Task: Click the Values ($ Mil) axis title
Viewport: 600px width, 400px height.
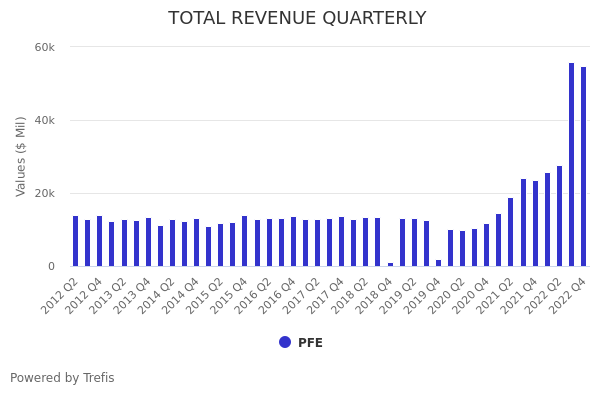Action: pyautogui.click(x=21, y=156)
